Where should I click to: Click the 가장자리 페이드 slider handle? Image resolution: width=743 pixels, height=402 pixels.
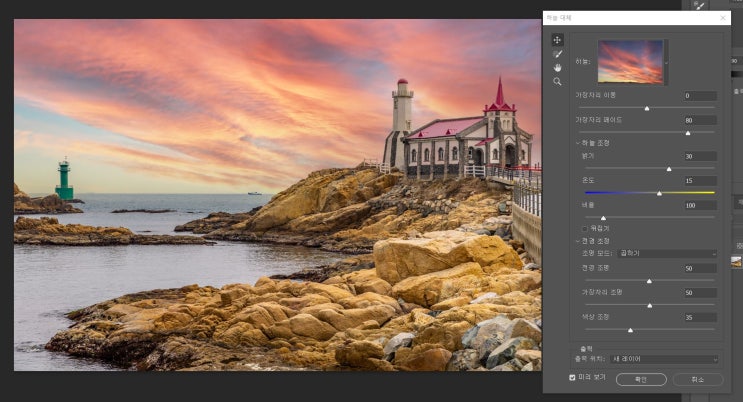point(687,132)
